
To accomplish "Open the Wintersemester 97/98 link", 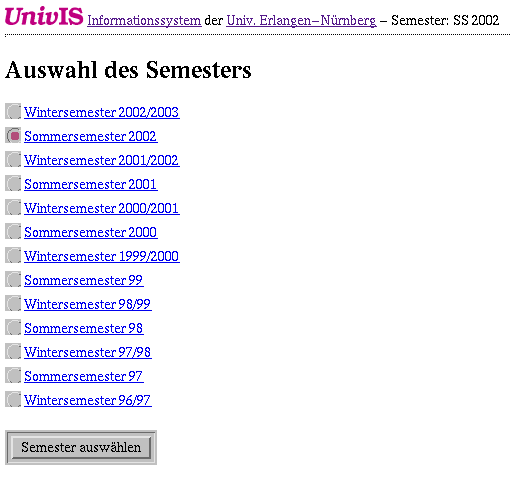I will [x=88, y=352].
